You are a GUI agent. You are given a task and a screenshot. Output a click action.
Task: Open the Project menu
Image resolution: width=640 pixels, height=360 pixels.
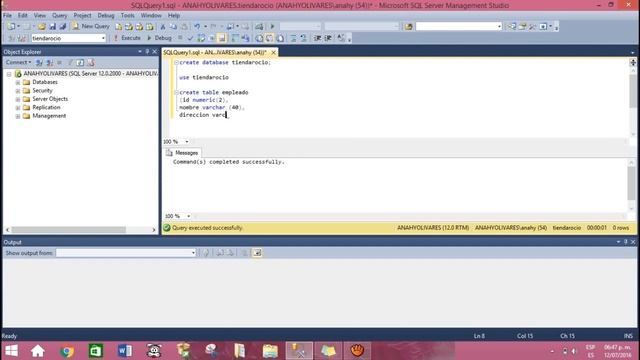click(82, 16)
